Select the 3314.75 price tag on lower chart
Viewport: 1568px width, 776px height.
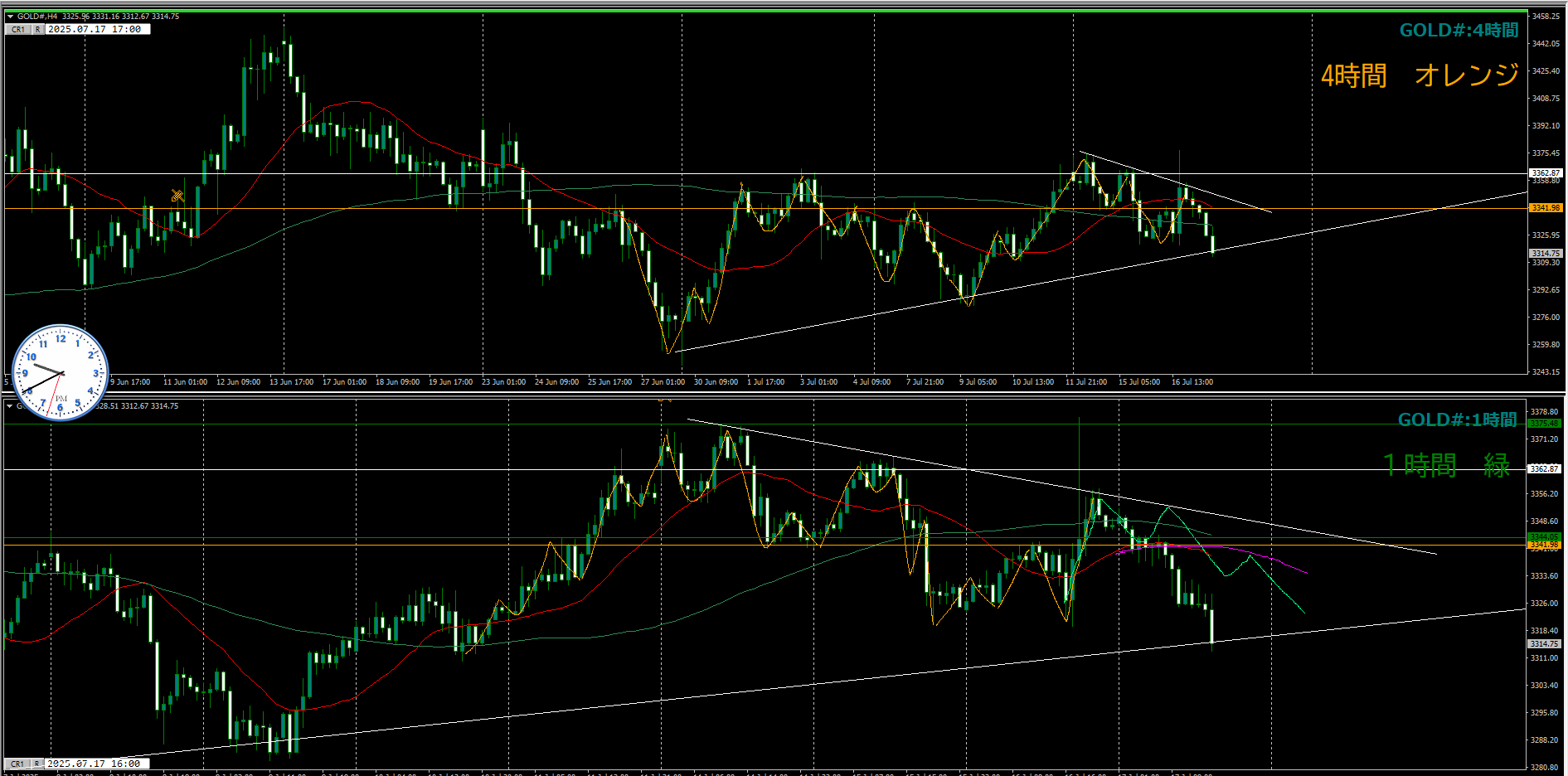click(x=1544, y=644)
